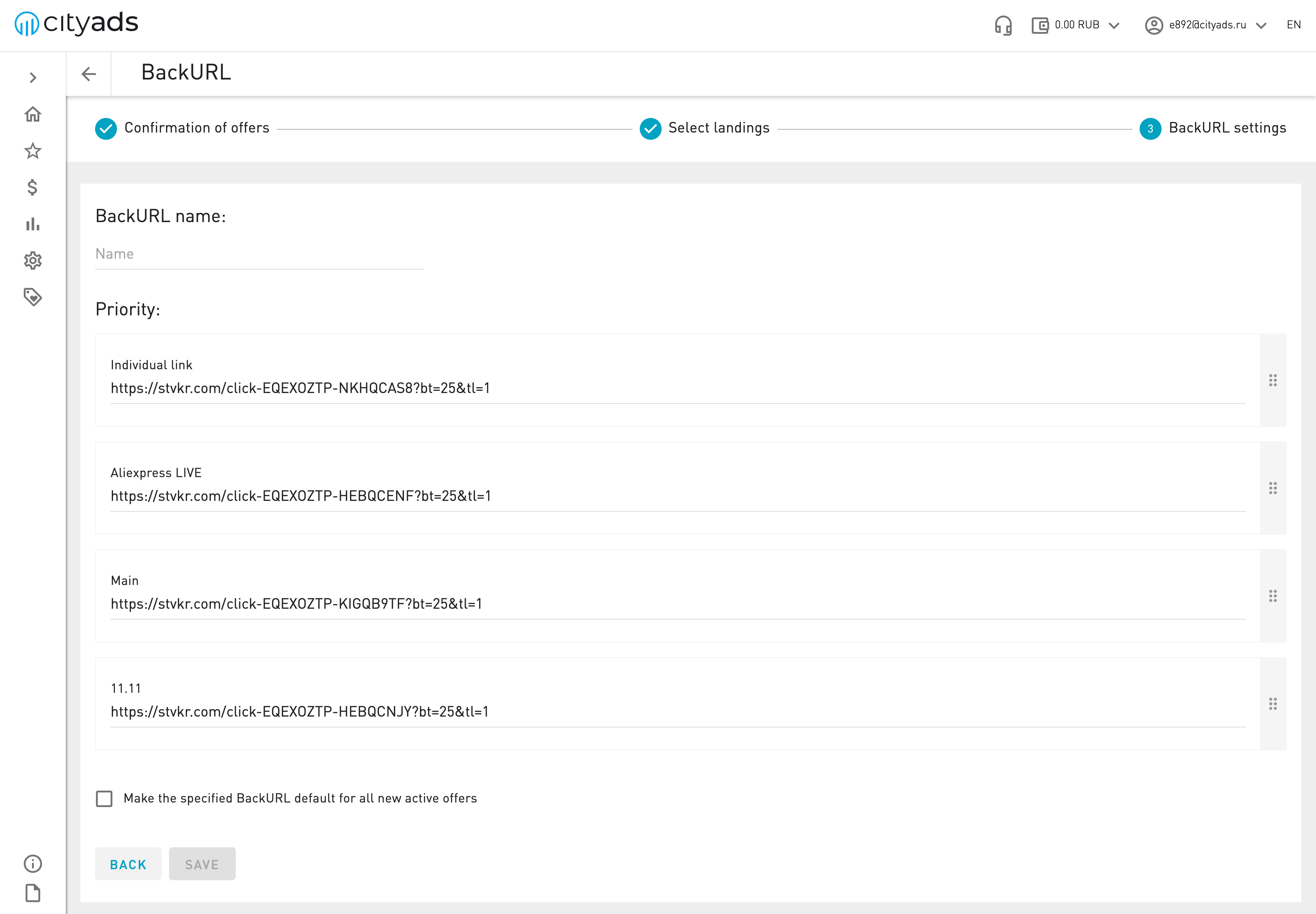Go to Home in the sidebar
This screenshot has width=1316, height=914.
(x=33, y=114)
